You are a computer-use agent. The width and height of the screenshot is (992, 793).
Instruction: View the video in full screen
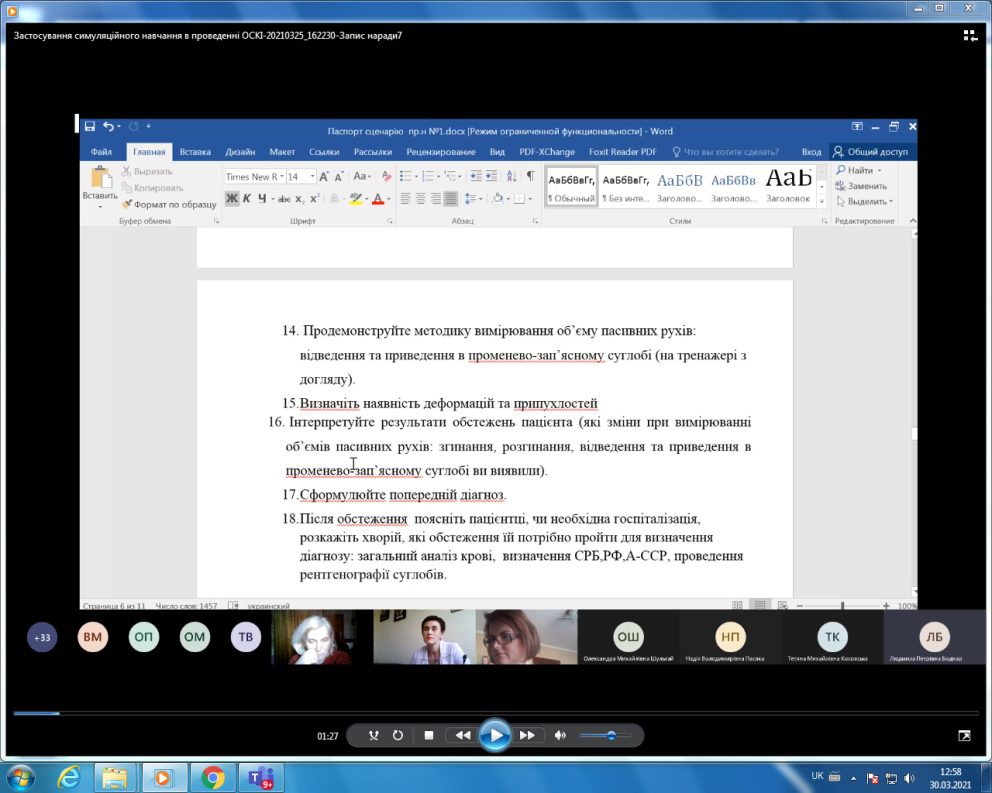pos(964,736)
